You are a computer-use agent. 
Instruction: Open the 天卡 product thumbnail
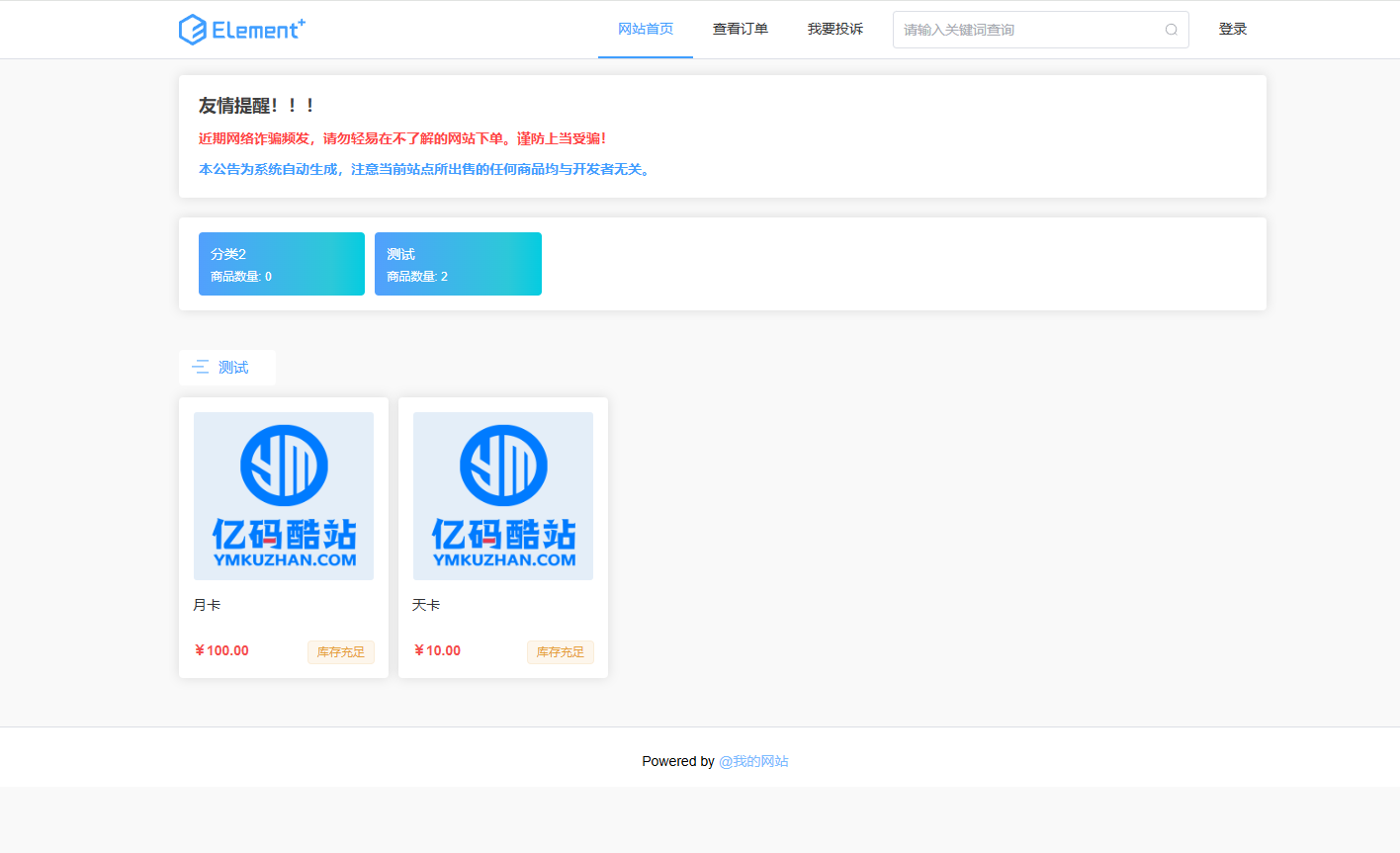tap(503, 495)
